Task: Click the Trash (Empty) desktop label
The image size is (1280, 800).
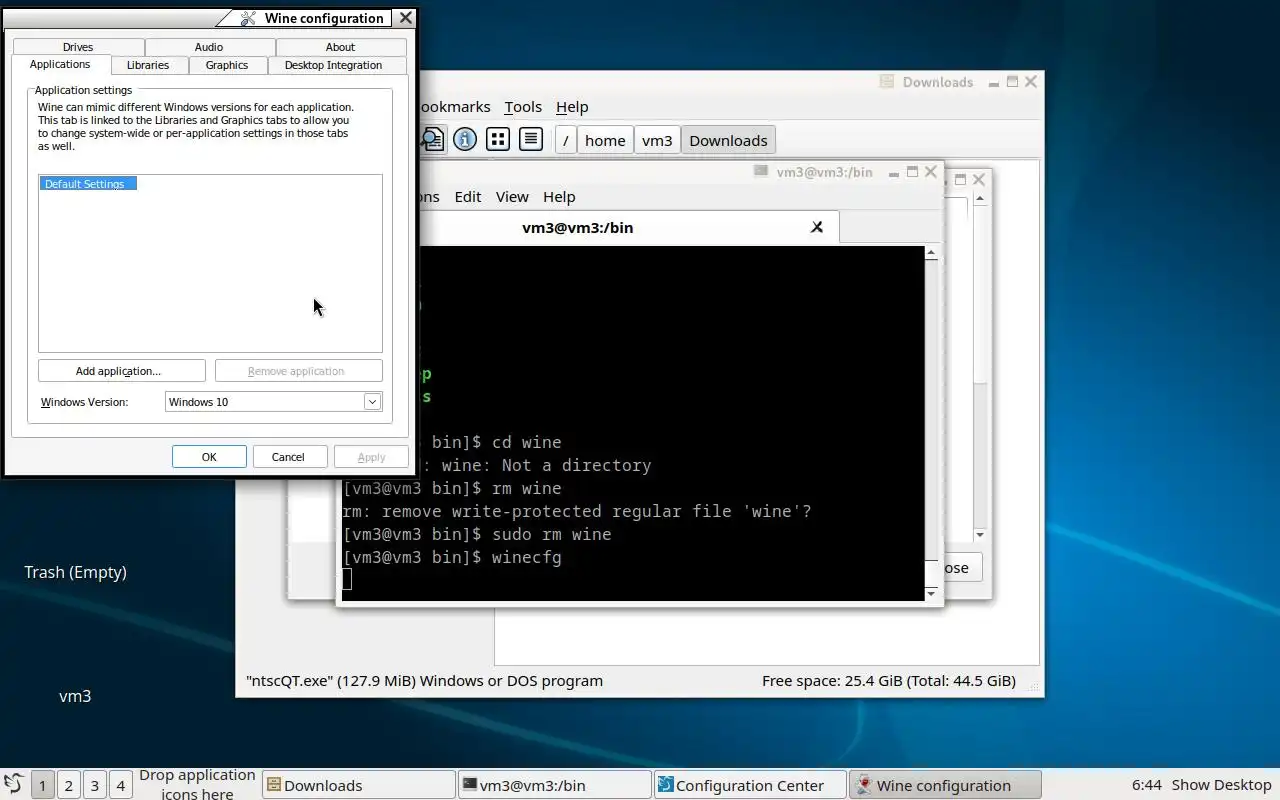Action: [75, 572]
